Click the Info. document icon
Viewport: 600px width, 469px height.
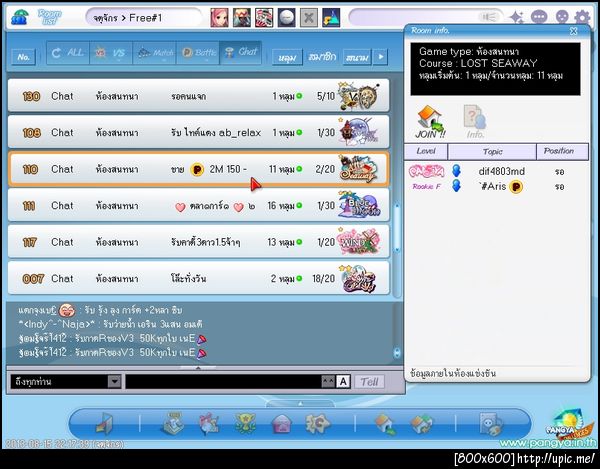click(x=475, y=122)
